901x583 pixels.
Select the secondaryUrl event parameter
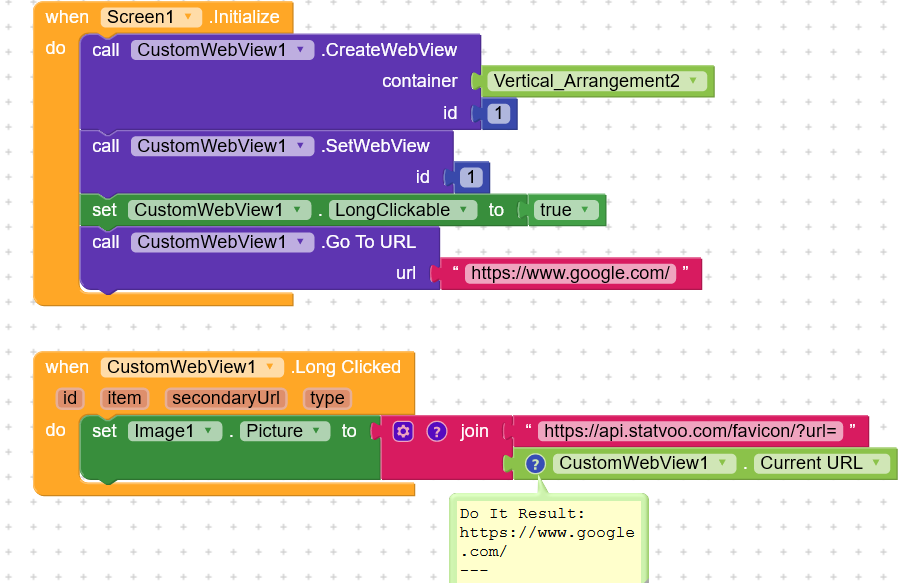pyautogui.click(x=226, y=399)
